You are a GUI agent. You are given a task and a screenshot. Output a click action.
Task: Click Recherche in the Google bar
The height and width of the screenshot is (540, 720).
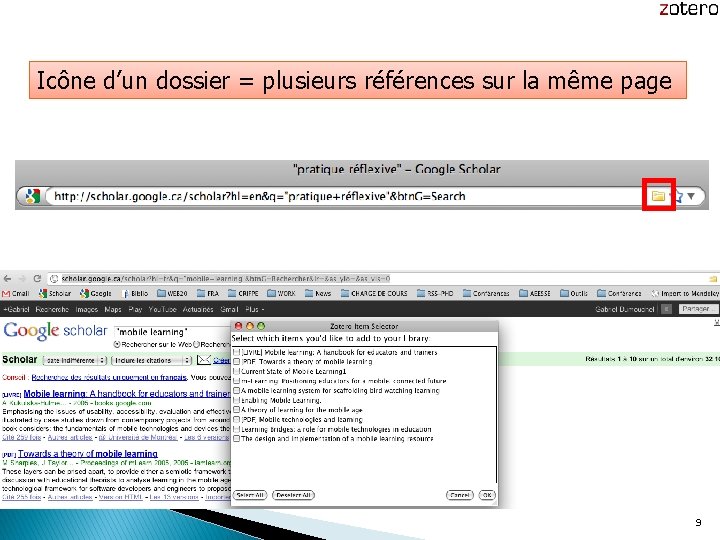[52, 309]
